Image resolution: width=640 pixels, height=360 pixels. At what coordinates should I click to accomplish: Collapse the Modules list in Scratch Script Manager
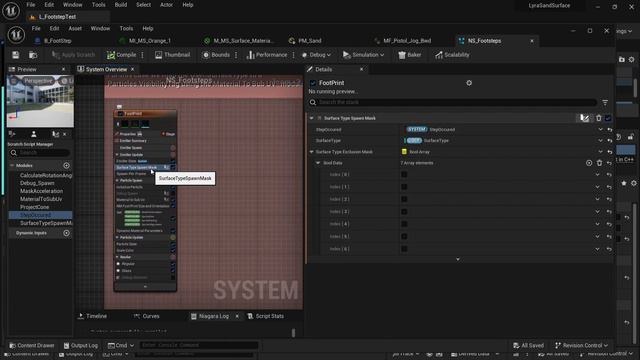click(12, 165)
